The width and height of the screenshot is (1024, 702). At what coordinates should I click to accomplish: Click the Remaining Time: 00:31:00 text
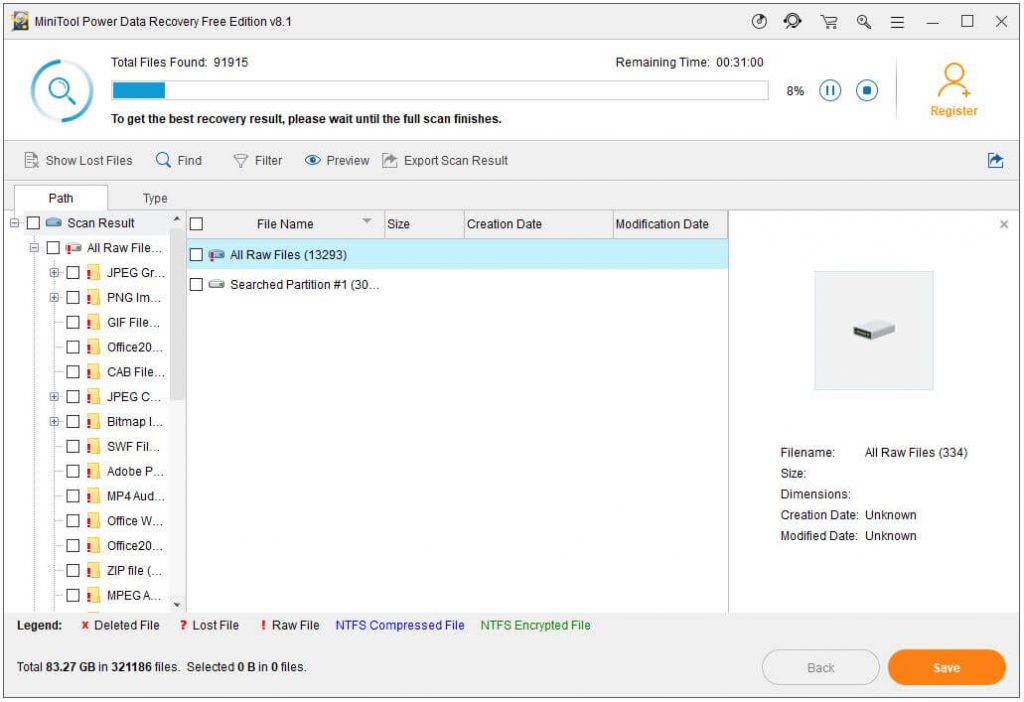point(689,63)
